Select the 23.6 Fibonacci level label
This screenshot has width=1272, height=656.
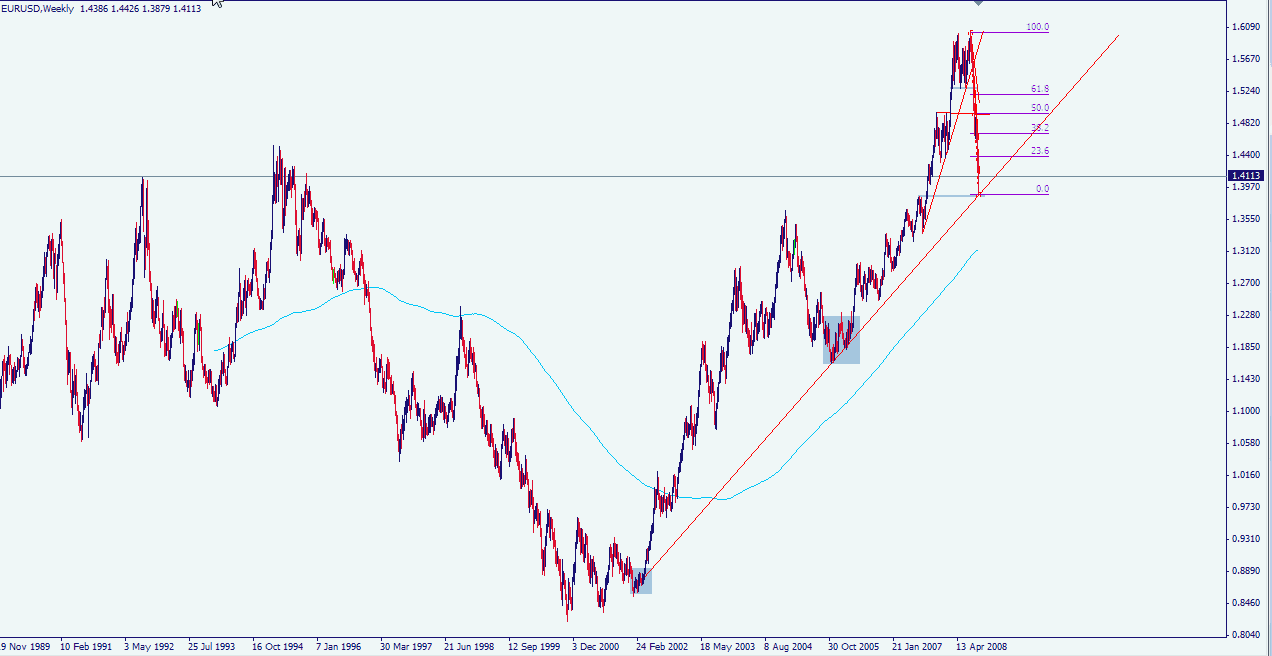[1040, 151]
